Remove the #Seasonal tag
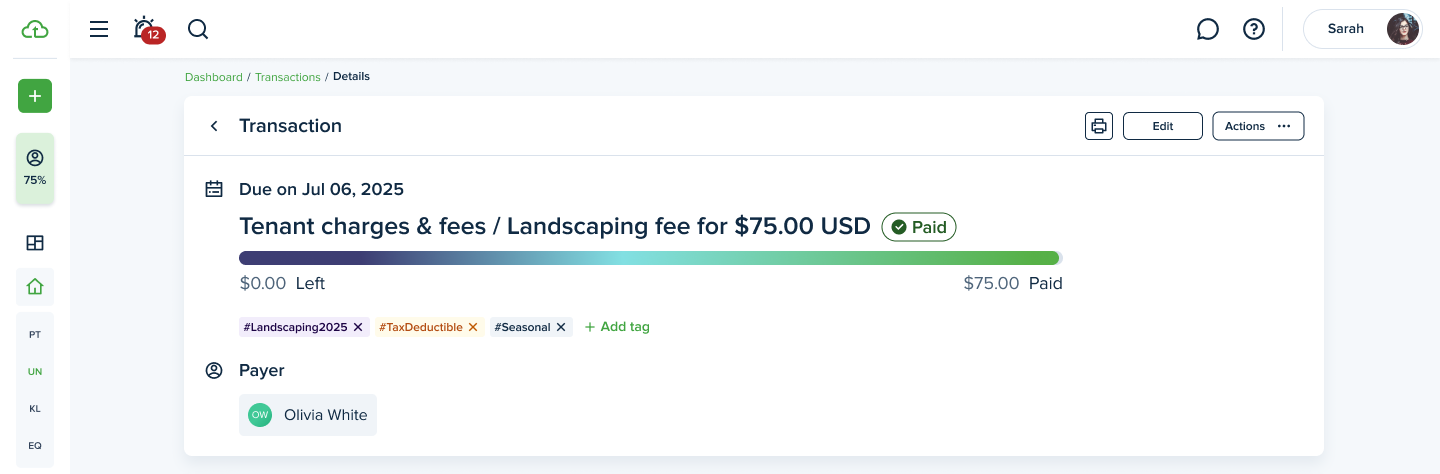 561,327
